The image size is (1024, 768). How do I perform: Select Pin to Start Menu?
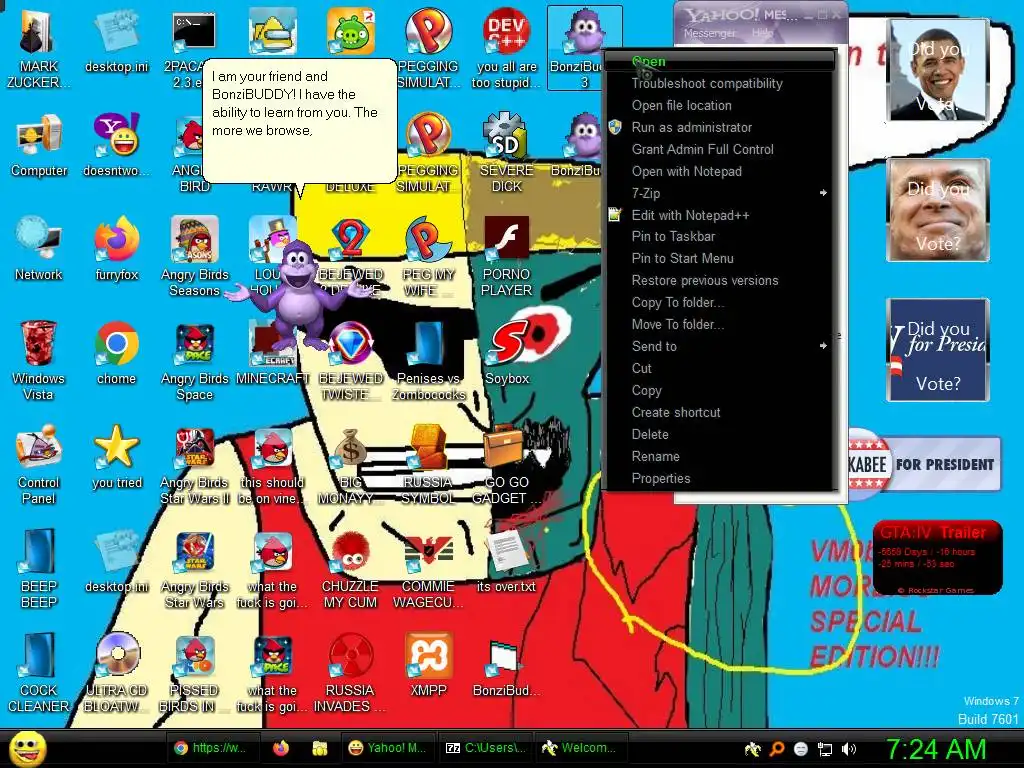[720, 259]
